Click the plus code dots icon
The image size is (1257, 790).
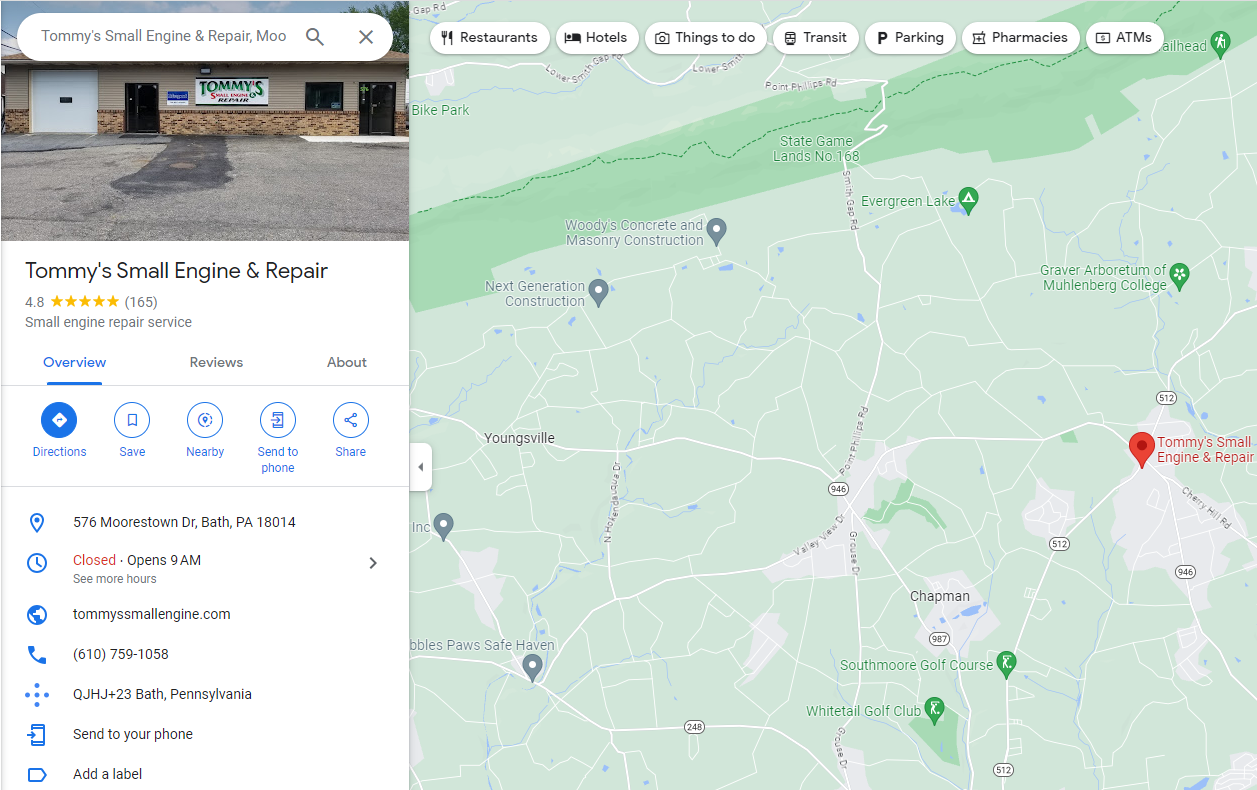(37, 694)
